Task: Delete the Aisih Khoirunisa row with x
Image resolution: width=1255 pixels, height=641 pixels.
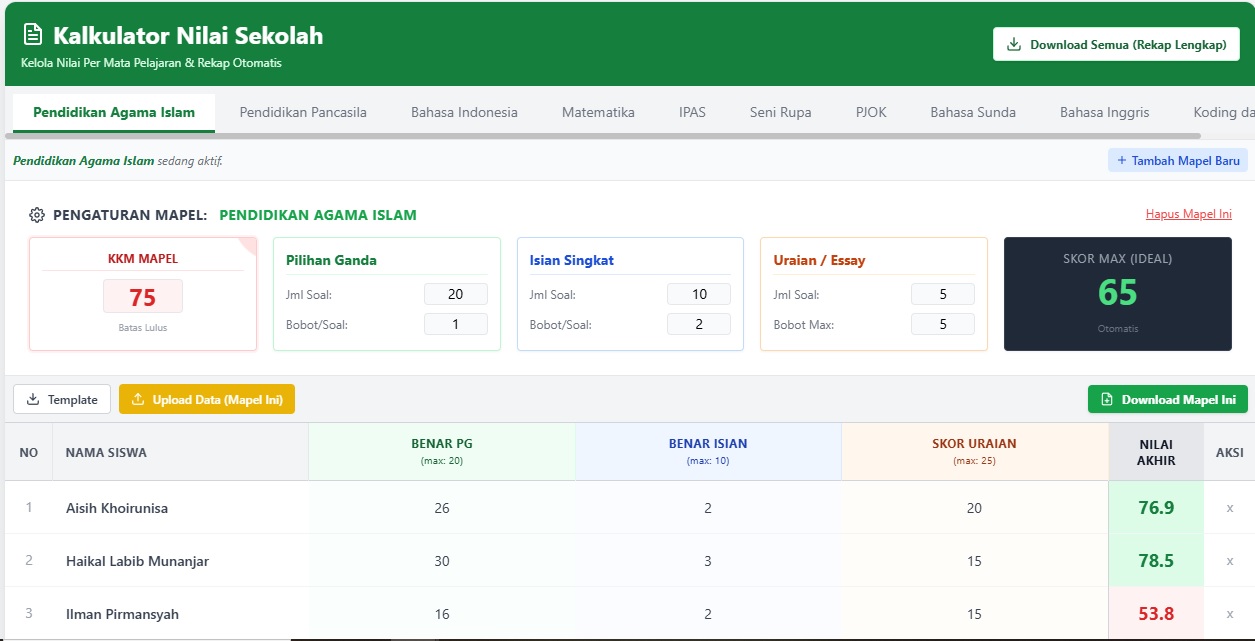Action: [1229, 508]
